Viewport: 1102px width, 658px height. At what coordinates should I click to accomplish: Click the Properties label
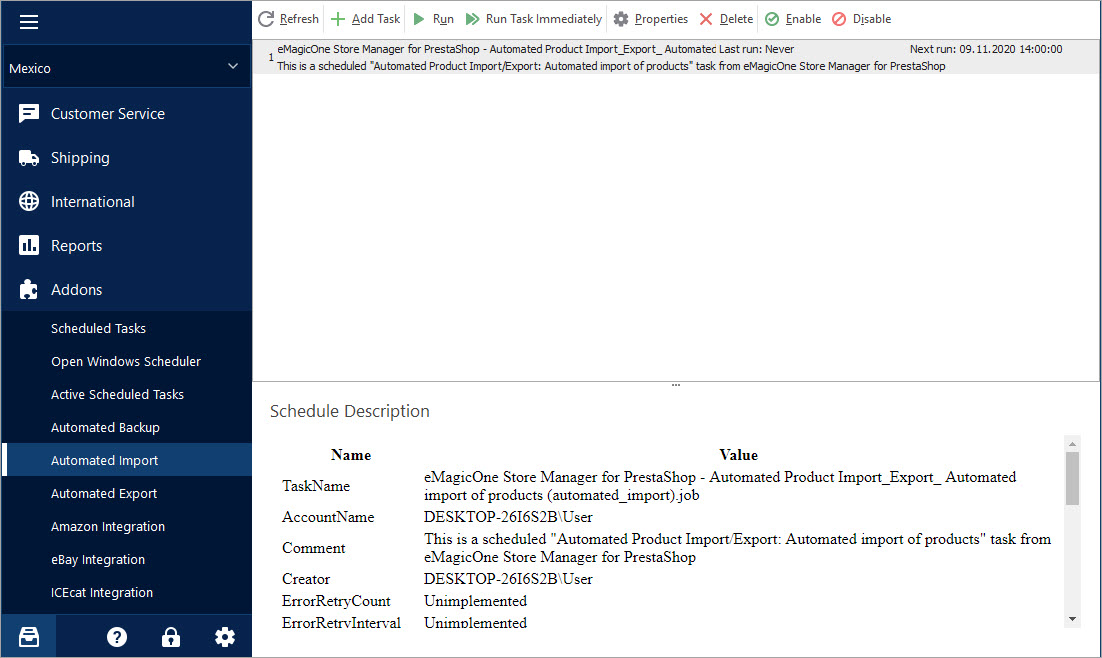click(661, 19)
